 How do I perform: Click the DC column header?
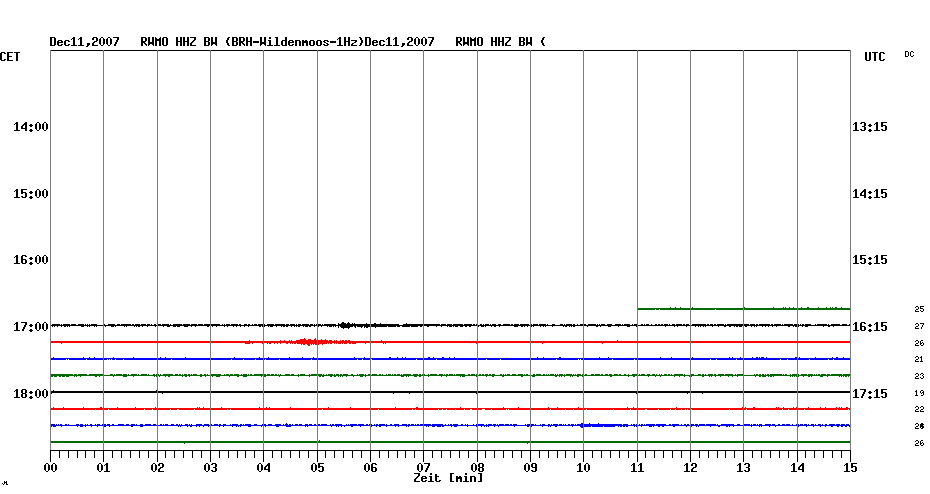[x=909, y=54]
